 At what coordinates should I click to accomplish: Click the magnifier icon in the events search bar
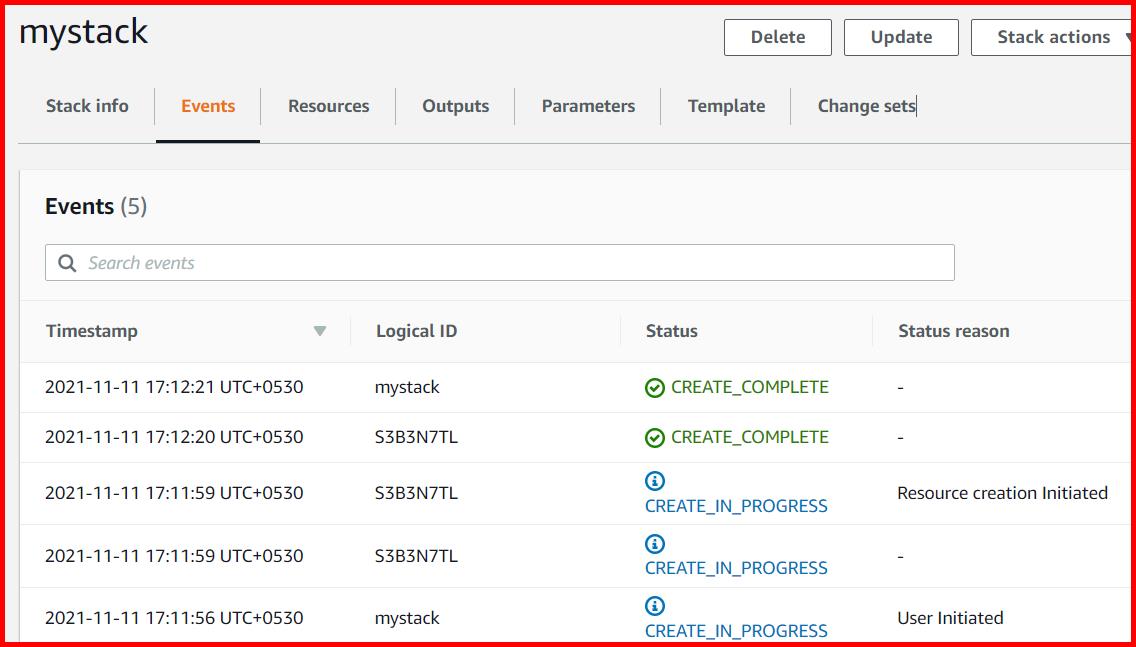67,262
